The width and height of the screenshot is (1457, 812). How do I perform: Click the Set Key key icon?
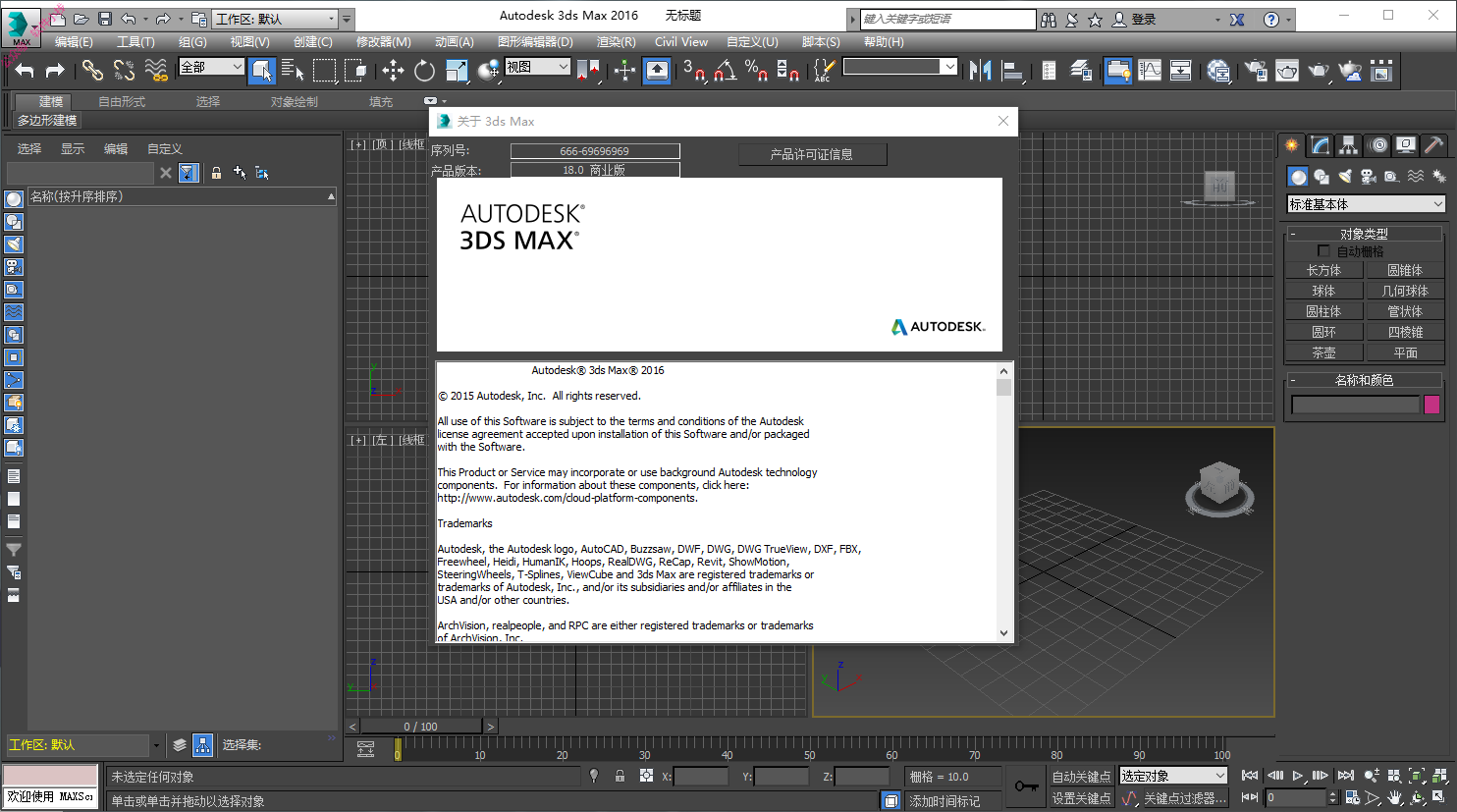(1026, 785)
